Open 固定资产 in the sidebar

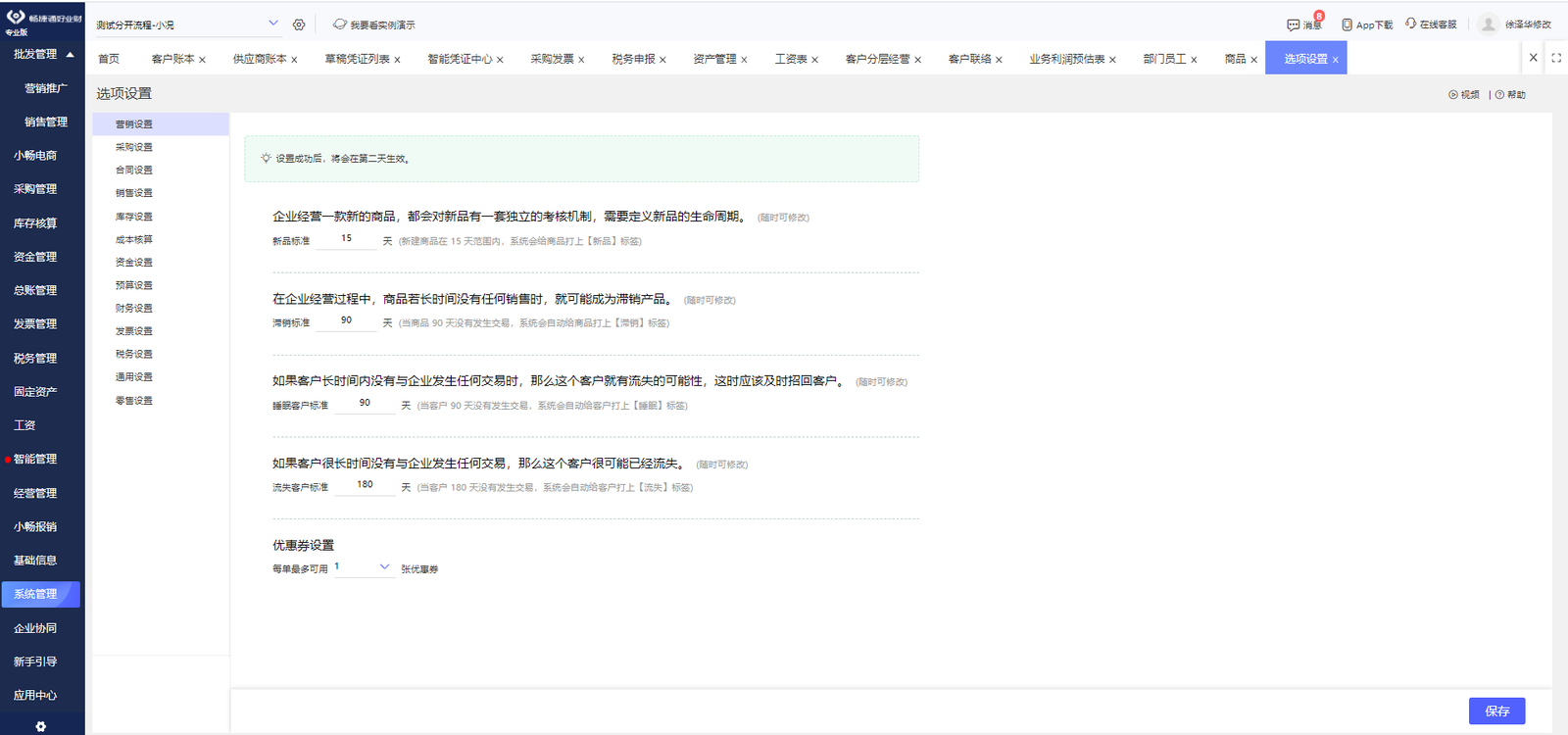[x=35, y=391]
